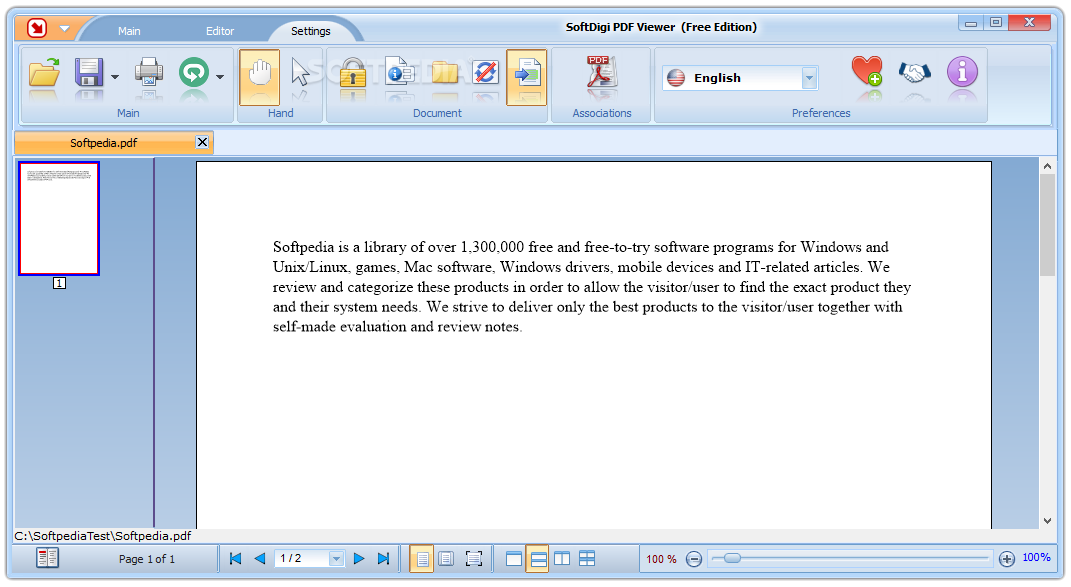Zoom in with the plus button
The height and width of the screenshot is (587, 1071).
point(1007,559)
